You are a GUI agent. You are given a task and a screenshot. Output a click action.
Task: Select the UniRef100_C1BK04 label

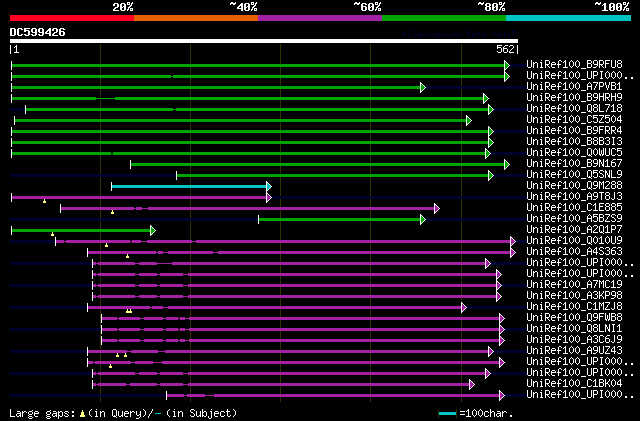coord(574,384)
